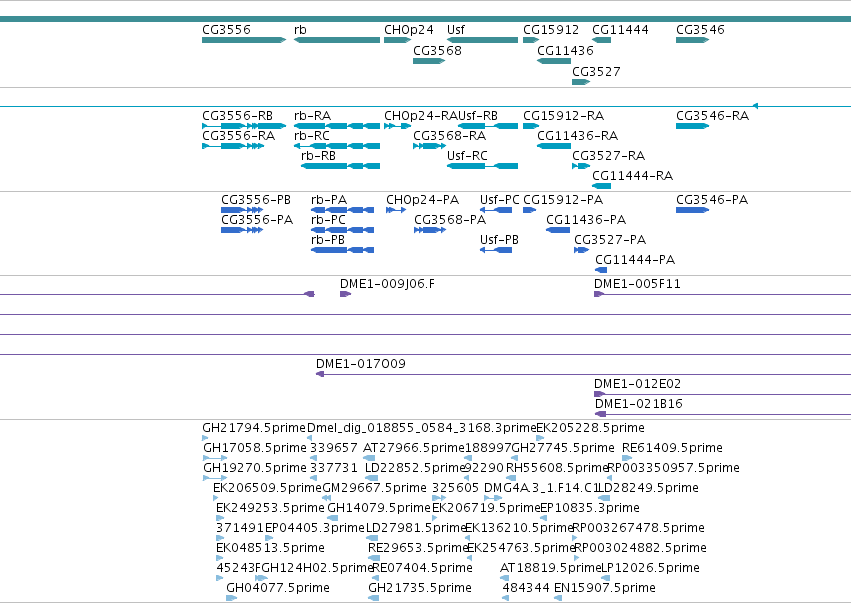851x603 pixels.
Task: Open BAC clone DME1-009J06.F
Action: click(x=345, y=294)
